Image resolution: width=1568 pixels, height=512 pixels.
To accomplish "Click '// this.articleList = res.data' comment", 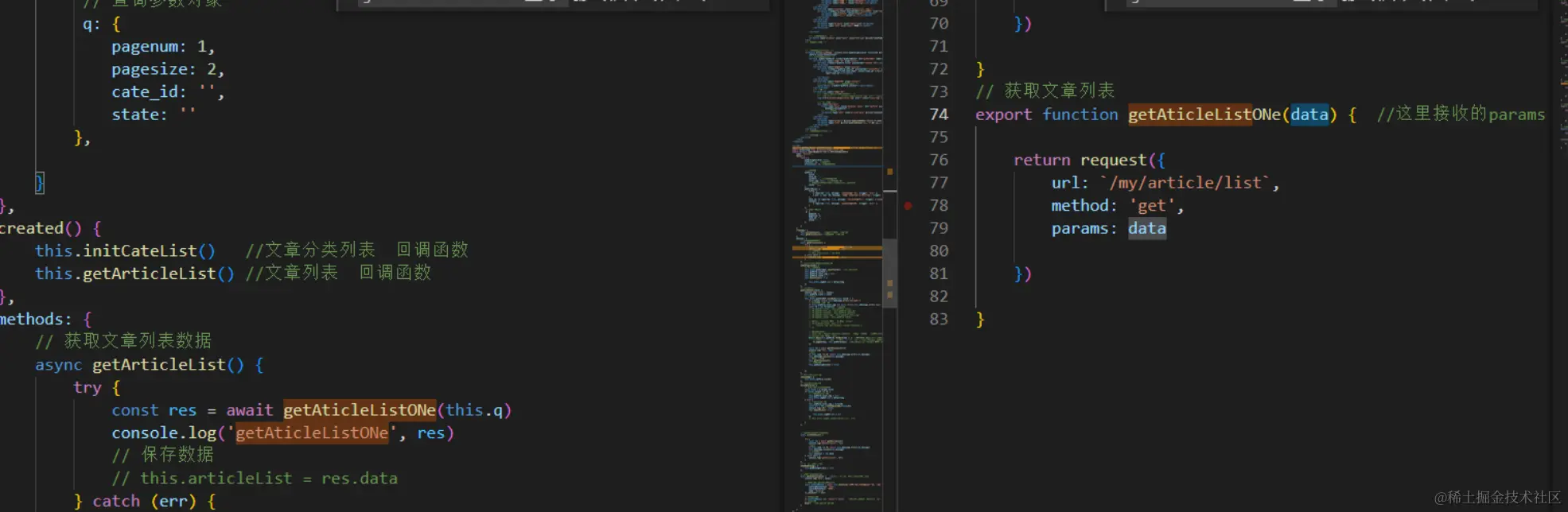I will [x=255, y=479].
